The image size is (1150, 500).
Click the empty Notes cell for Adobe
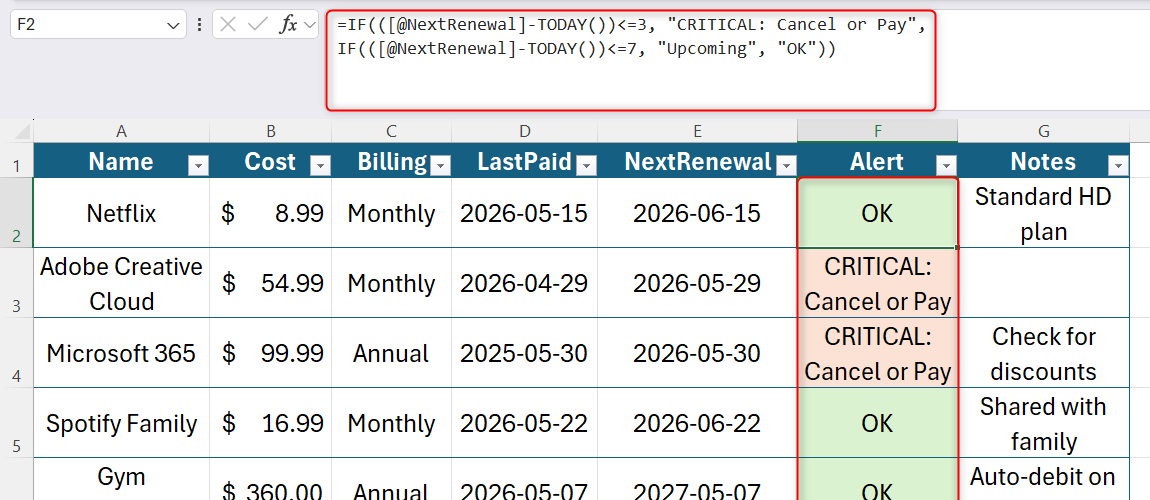click(1044, 283)
